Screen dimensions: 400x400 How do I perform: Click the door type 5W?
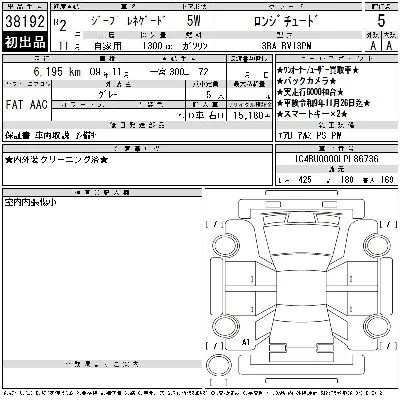(193, 21)
